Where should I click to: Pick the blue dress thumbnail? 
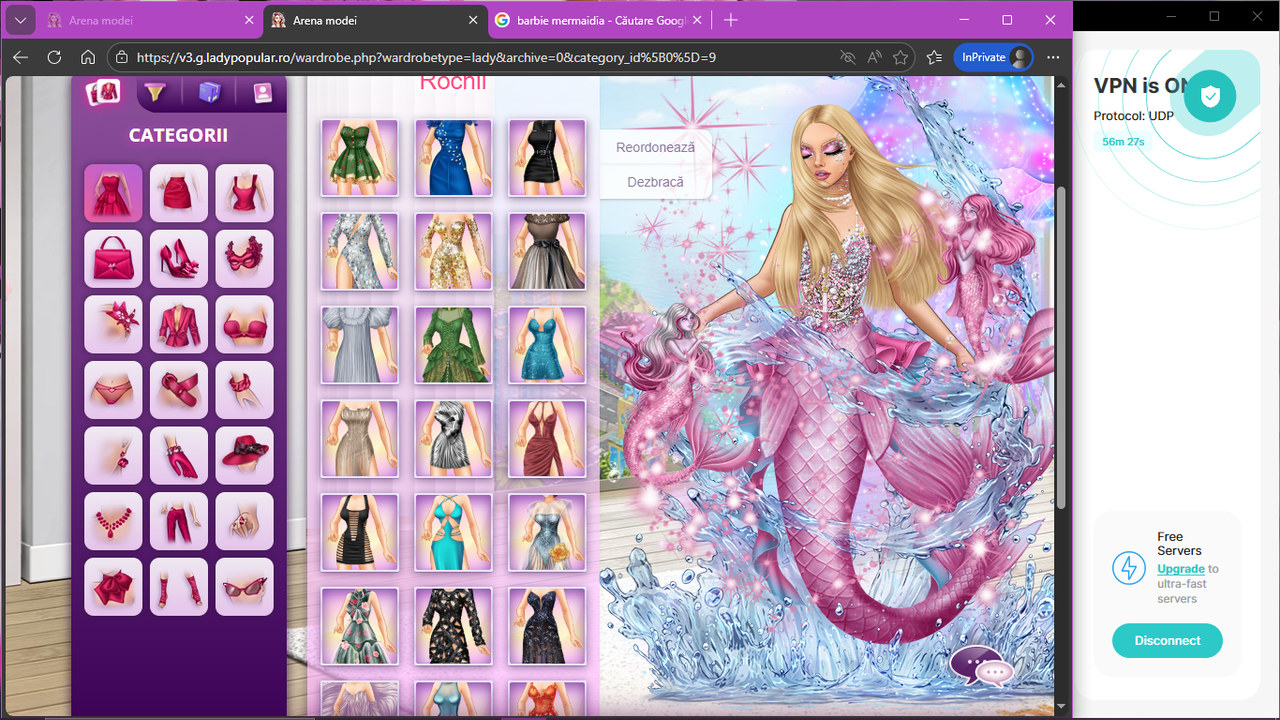point(454,157)
